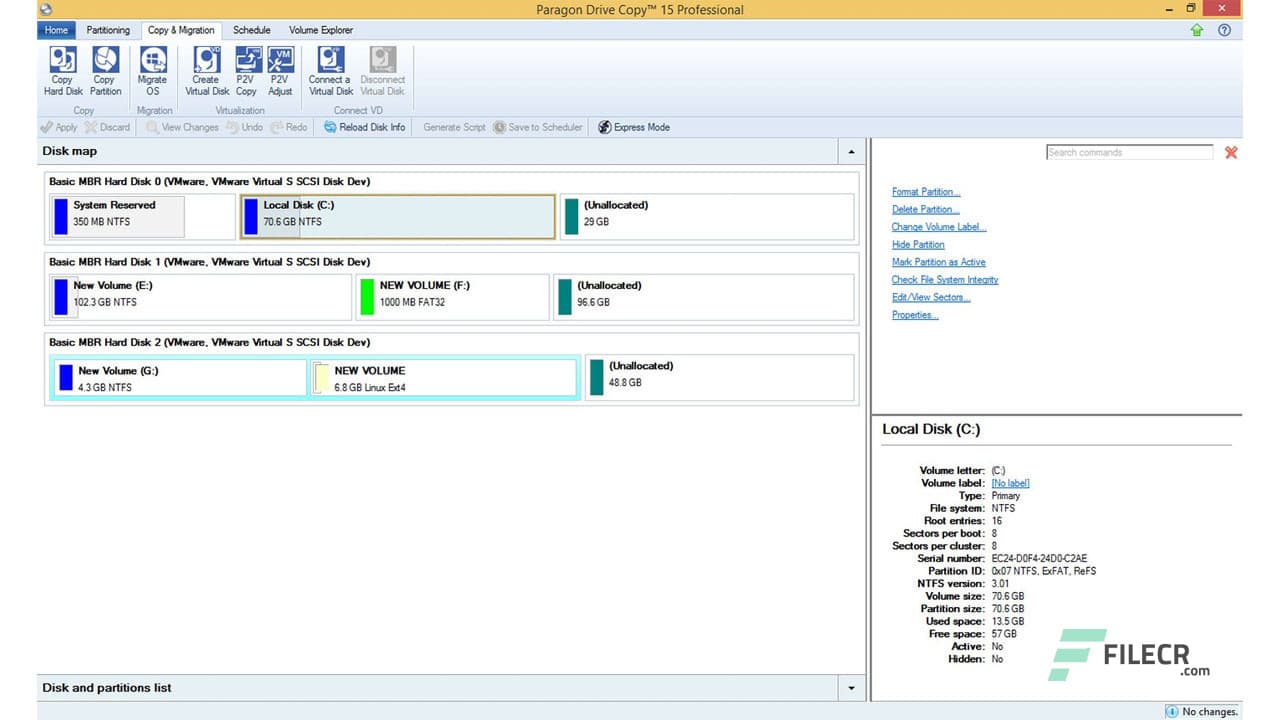Collapse the Disk map panel
The image size is (1280, 720).
[851, 151]
